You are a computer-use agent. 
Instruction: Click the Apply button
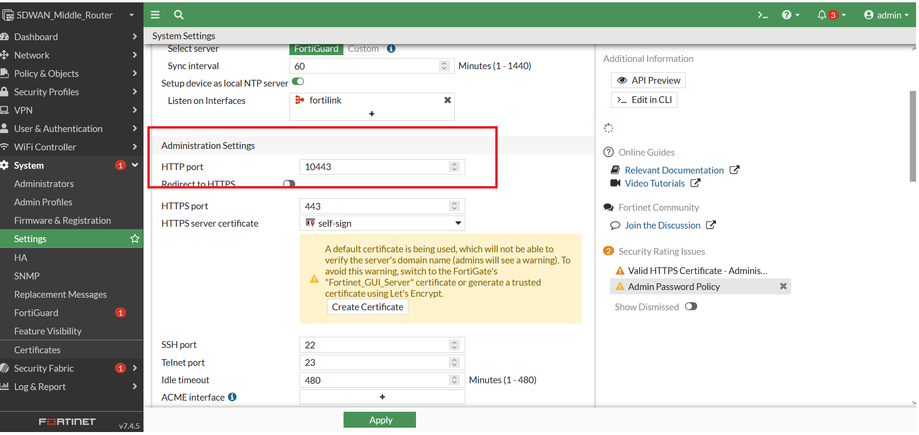[x=379, y=420]
